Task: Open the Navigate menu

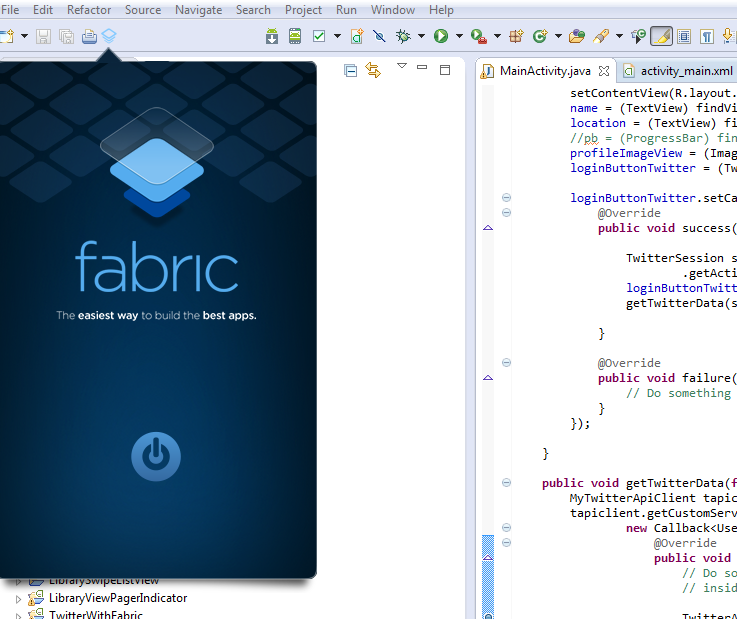Action: click(x=198, y=10)
